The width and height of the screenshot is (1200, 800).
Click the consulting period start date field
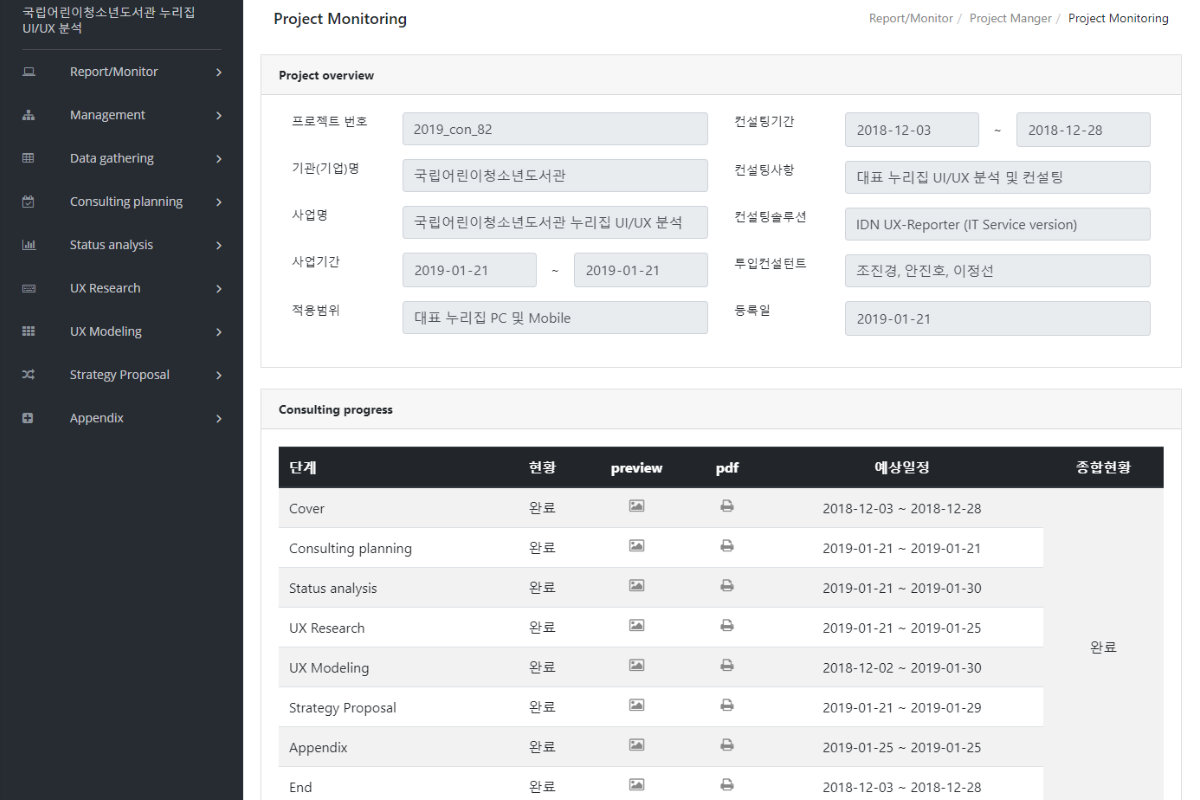911,130
